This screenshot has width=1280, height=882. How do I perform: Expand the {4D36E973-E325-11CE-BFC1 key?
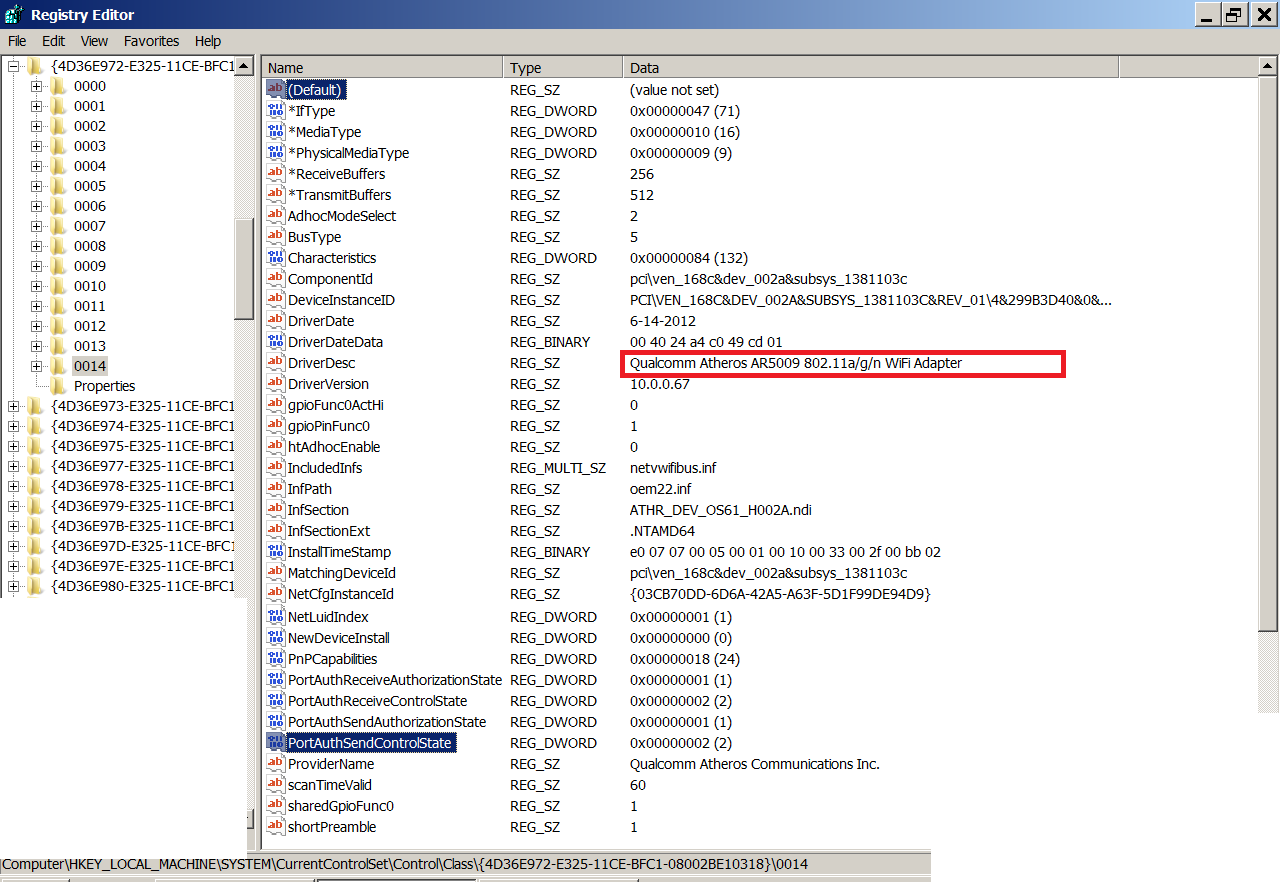(13, 406)
